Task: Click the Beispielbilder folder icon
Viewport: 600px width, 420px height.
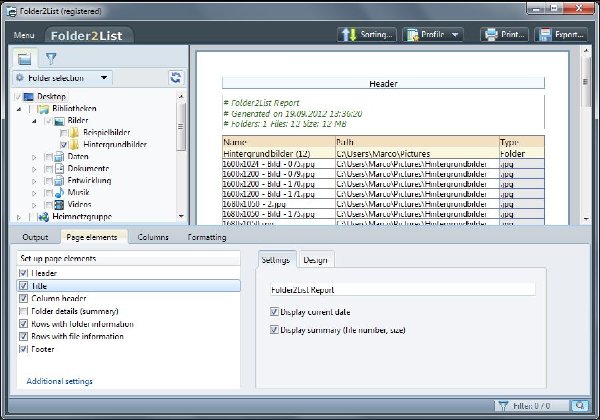Action: 74,133
